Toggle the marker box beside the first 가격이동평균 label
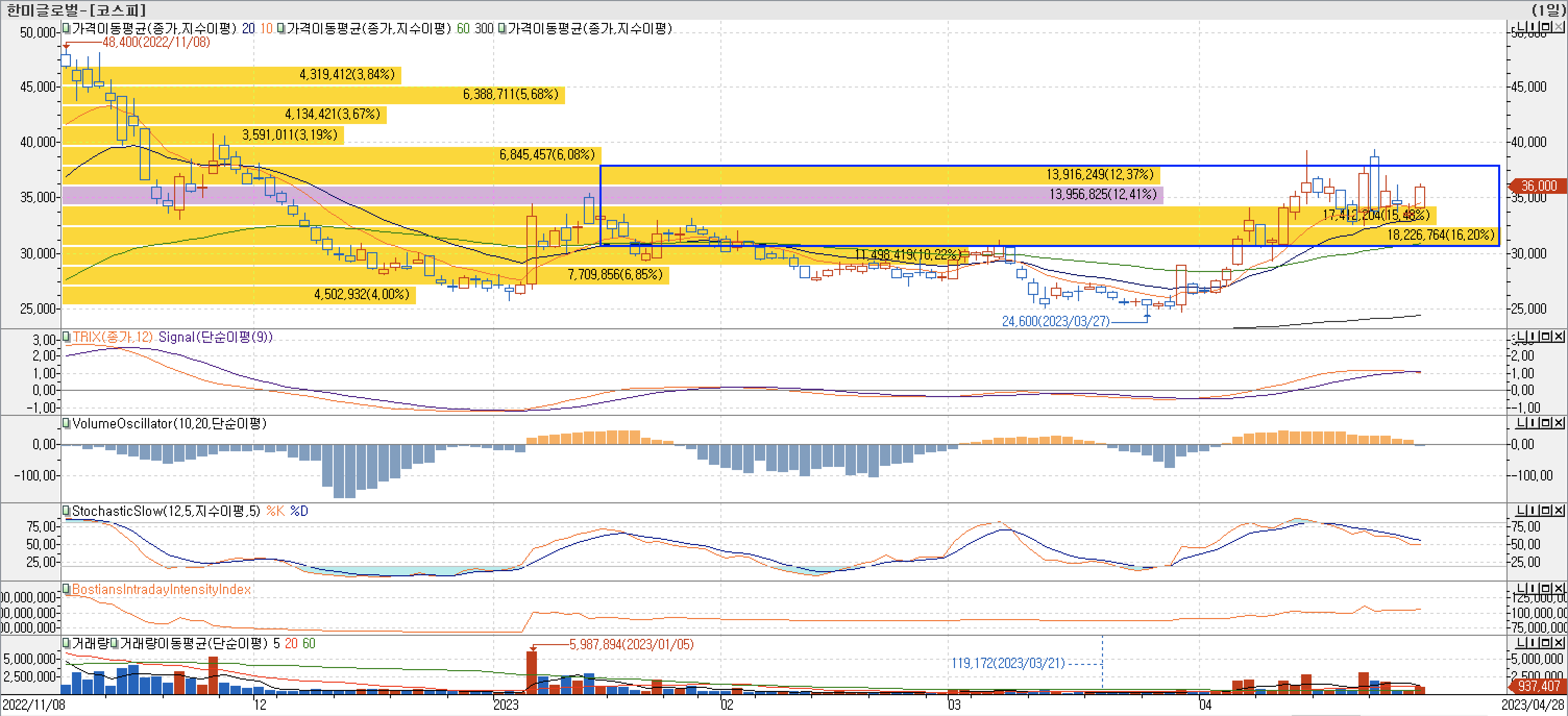The width and height of the screenshot is (1568, 716). [66, 28]
